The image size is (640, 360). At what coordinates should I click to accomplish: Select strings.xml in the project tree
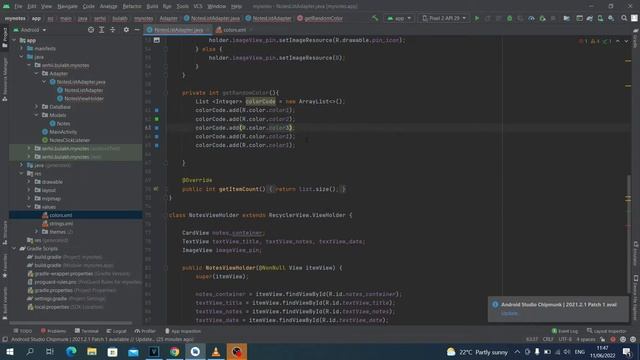click(61, 224)
